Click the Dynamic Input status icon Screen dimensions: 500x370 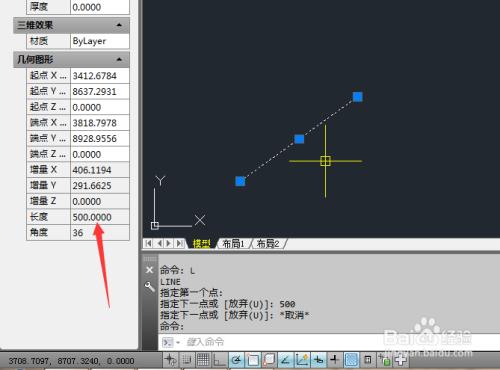318,360
